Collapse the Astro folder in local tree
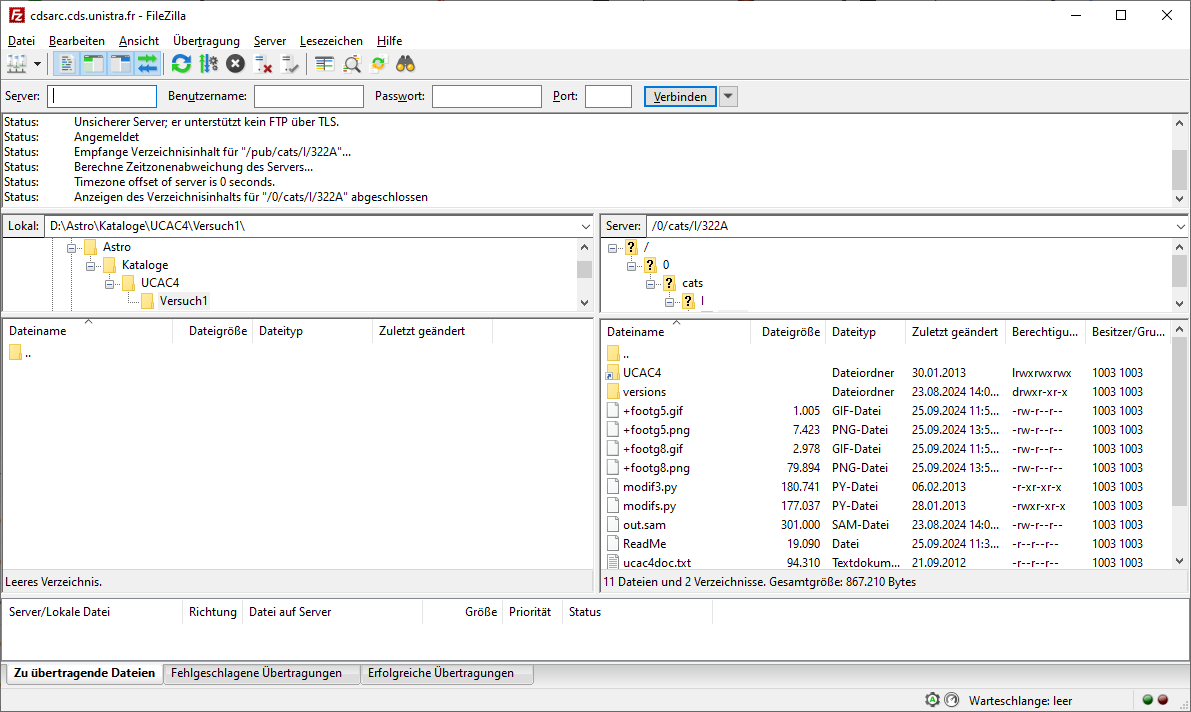The width and height of the screenshot is (1191, 712). pyautogui.click(x=71, y=248)
